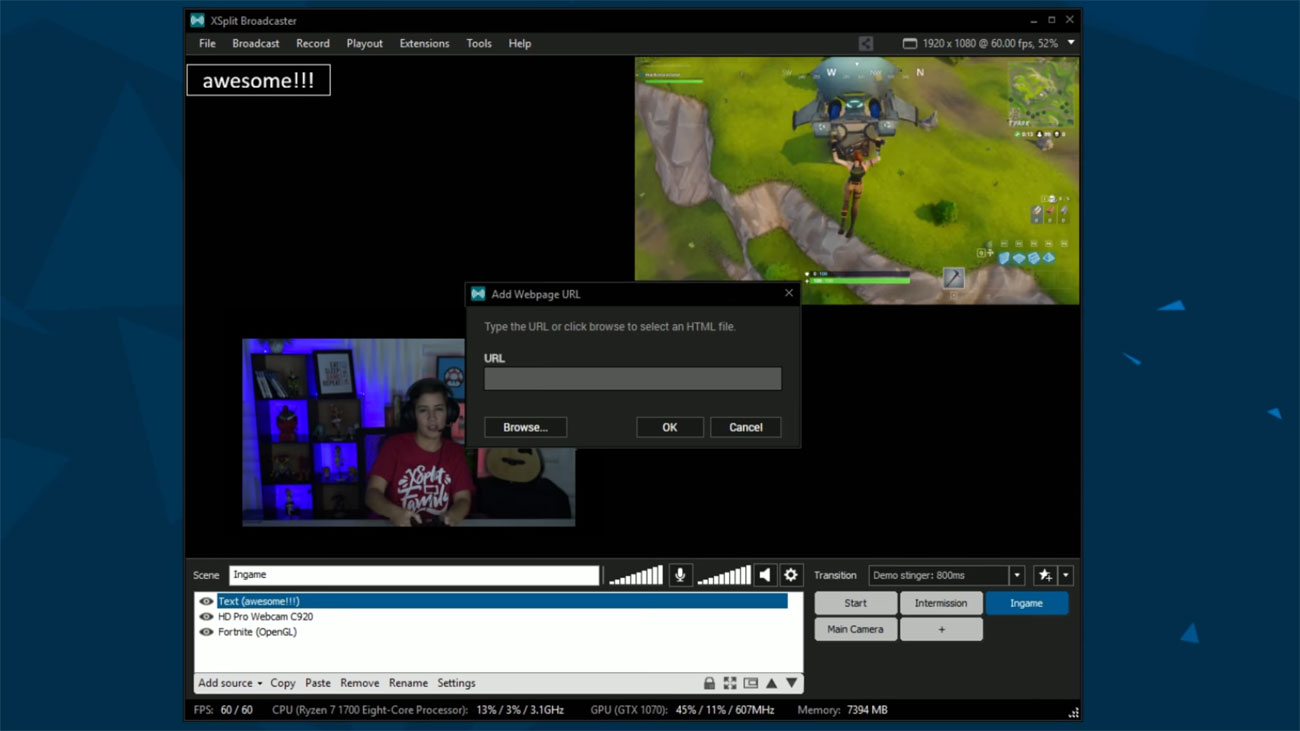Image resolution: width=1300 pixels, height=731 pixels.
Task: Adjust the speaker volume level bars
Action: pyautogui.click(x=724, y=575)
